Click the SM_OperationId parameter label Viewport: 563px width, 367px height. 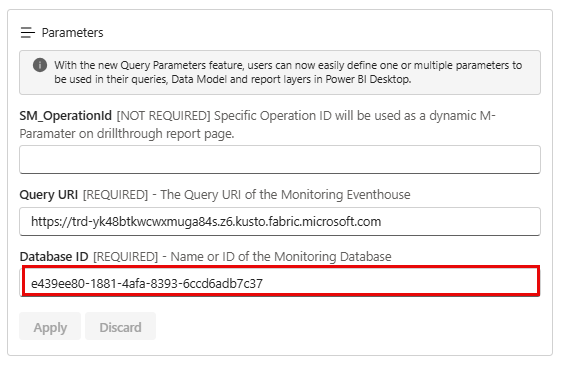(66, 116)
